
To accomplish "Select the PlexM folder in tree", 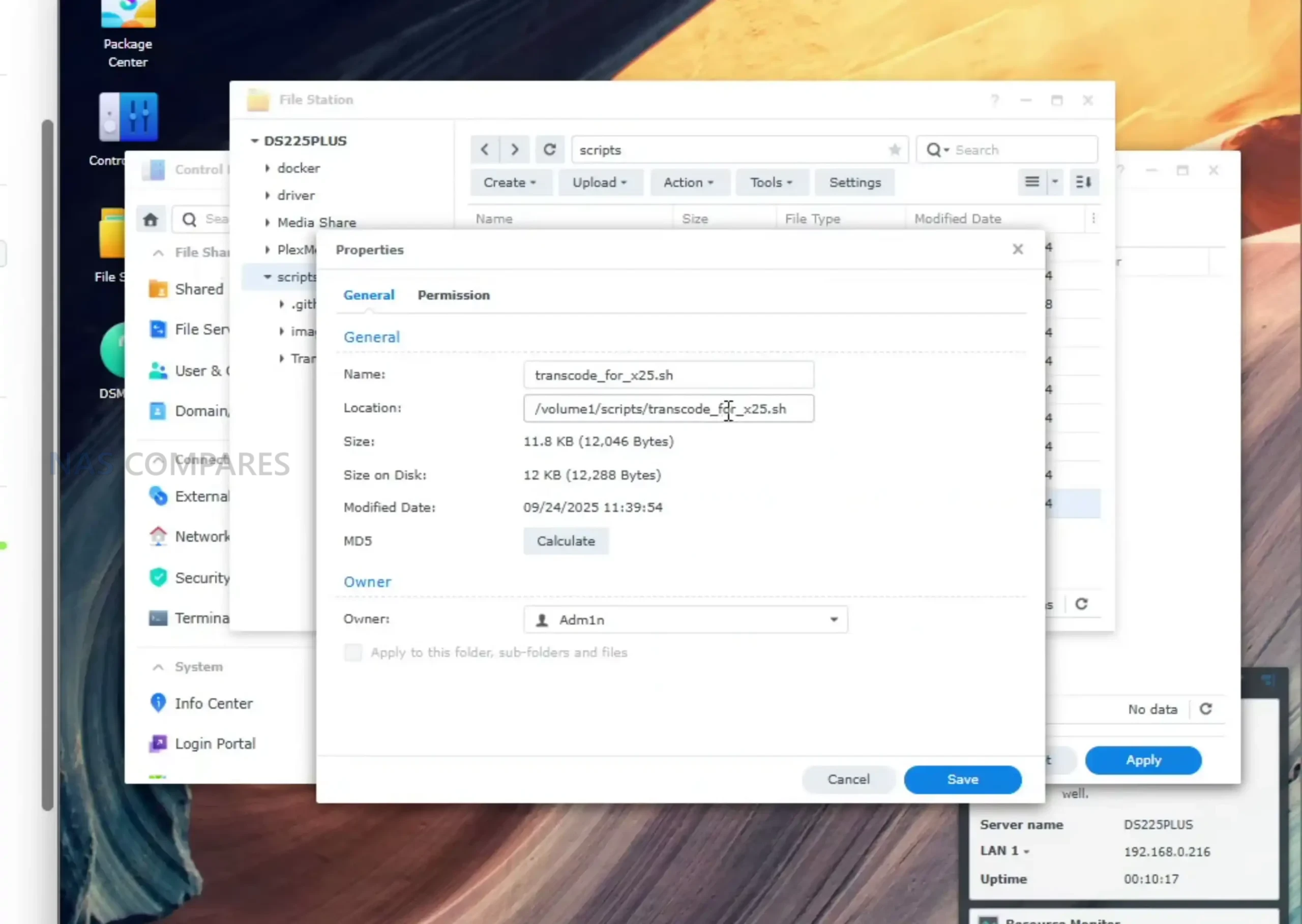I will 296,250.
